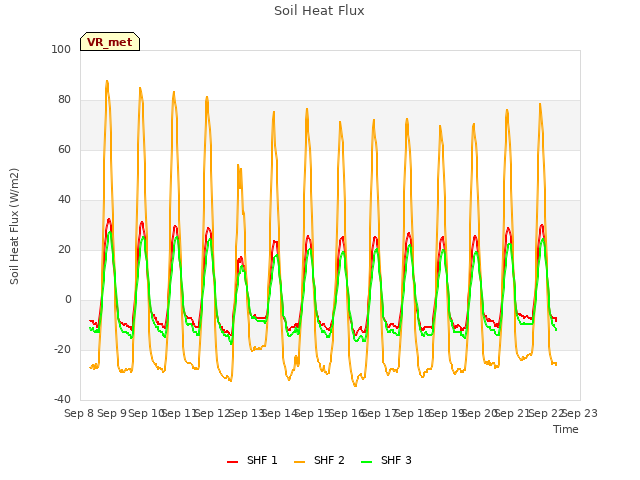
Task: Click the -40 y-axis tick label
Action: point(62,399)
